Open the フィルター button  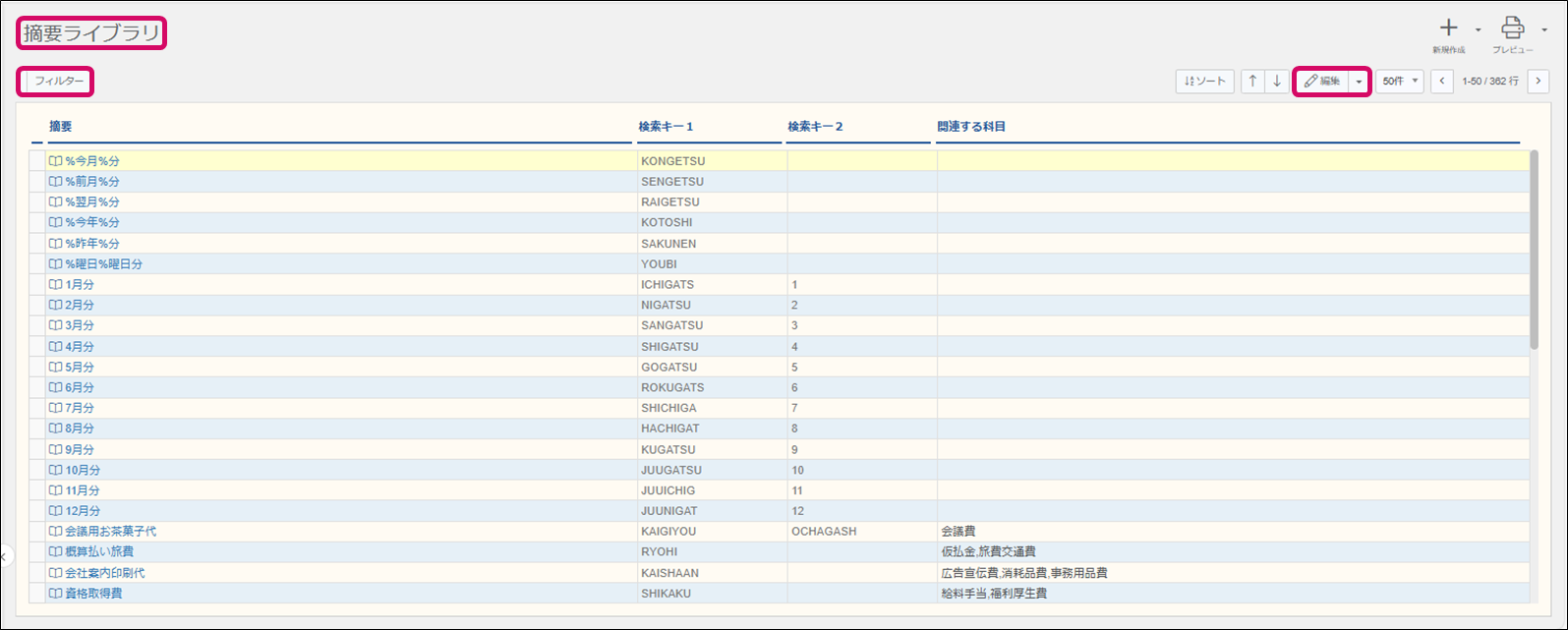(x=59, y=82)
